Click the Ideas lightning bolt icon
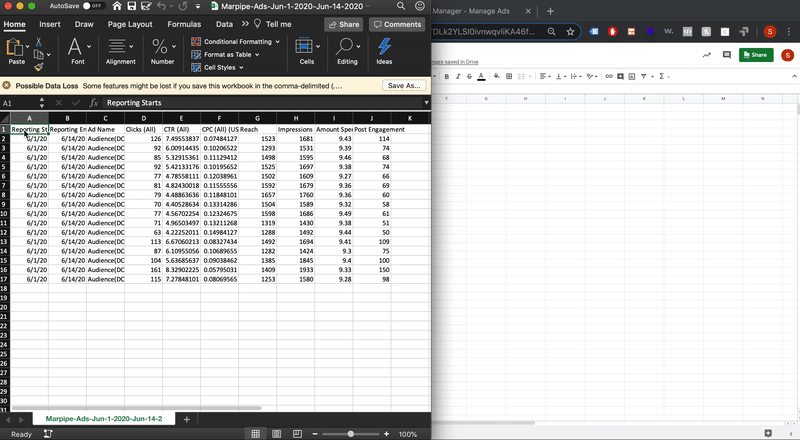 tap(384, 47)
